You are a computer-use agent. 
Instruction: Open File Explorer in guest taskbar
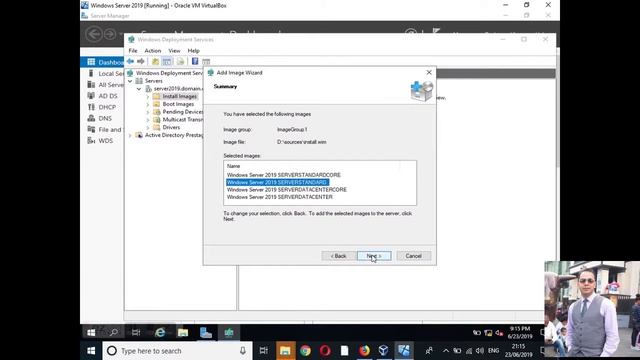(x=183, y=333)
